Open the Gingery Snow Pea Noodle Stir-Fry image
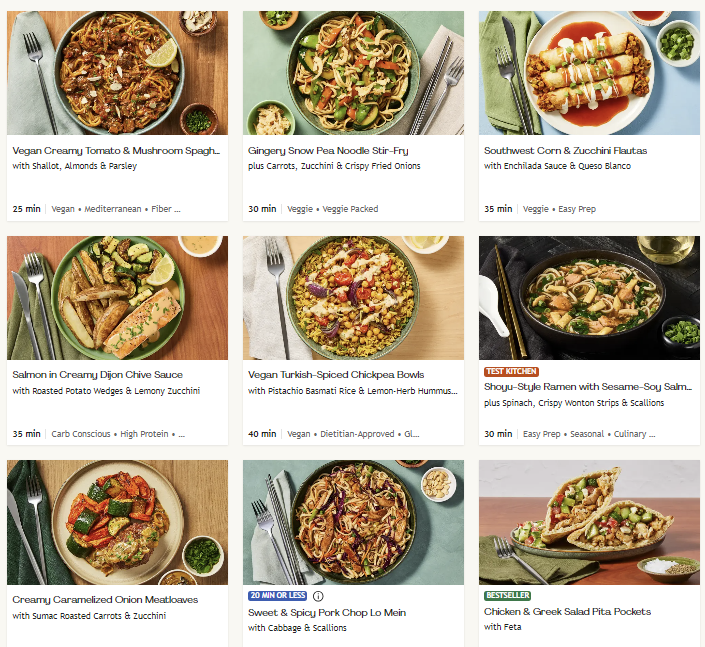705x647 pixels. pyautogui.click(x=353, y=73)
